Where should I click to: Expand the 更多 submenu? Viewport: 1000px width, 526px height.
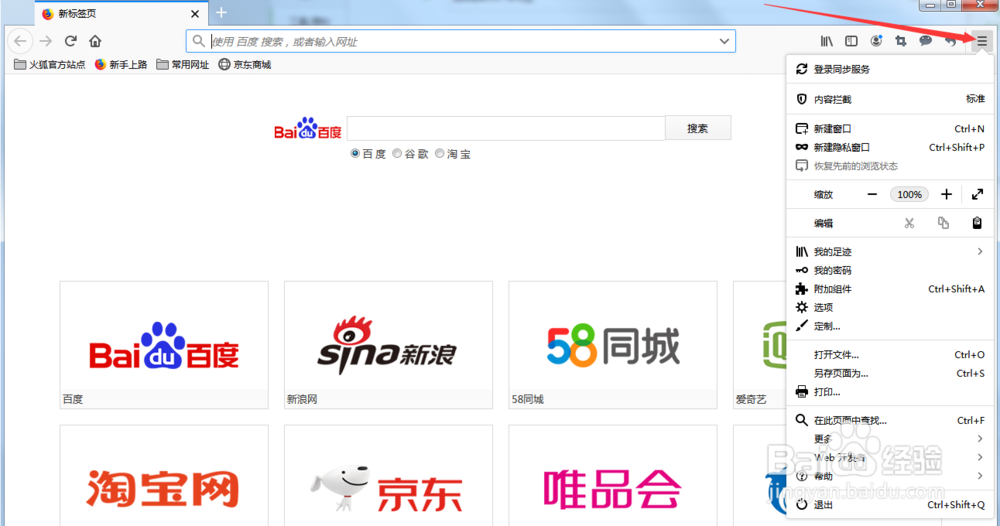point(890,439)
